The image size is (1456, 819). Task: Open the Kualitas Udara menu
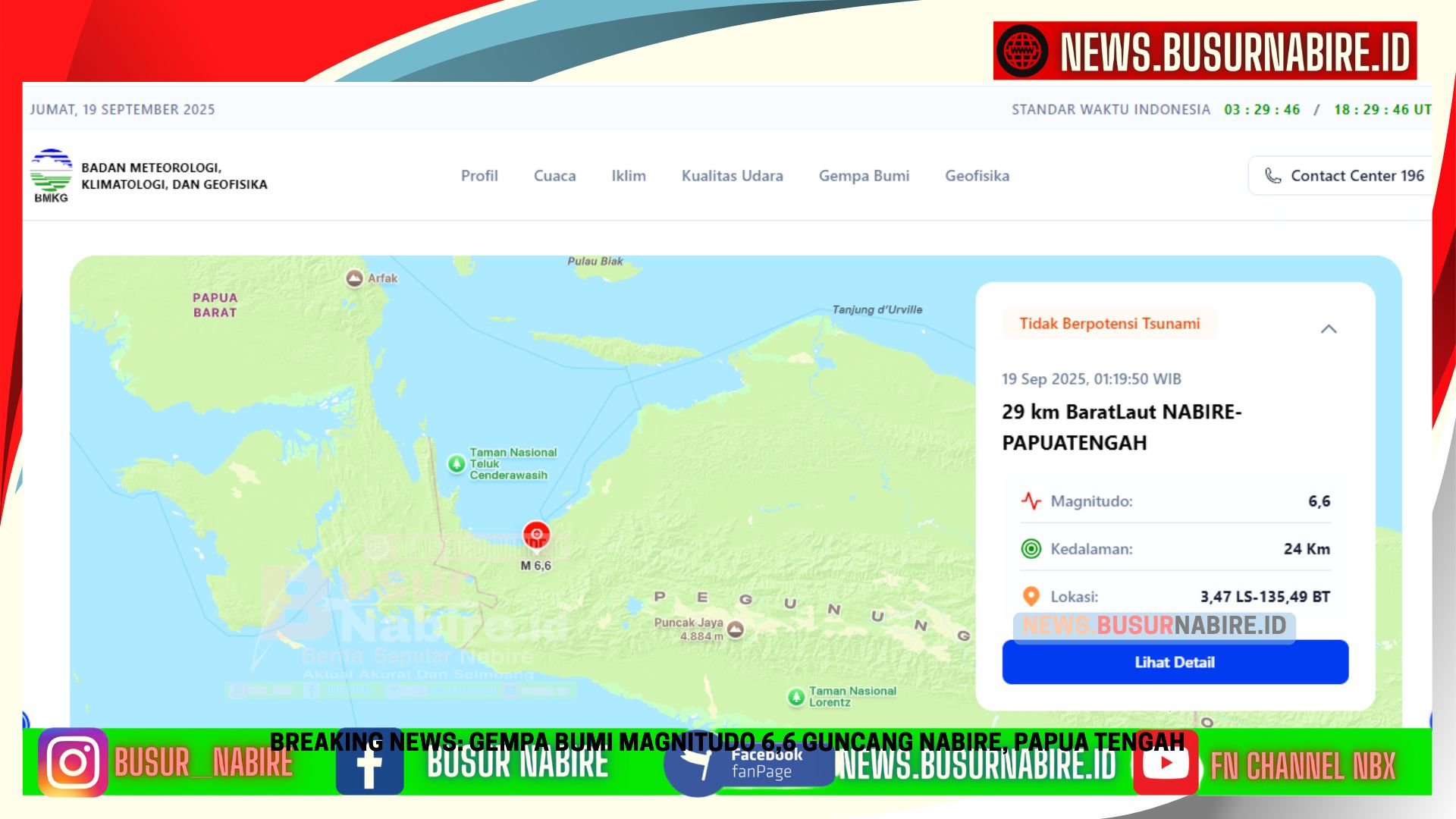point(732,176)
